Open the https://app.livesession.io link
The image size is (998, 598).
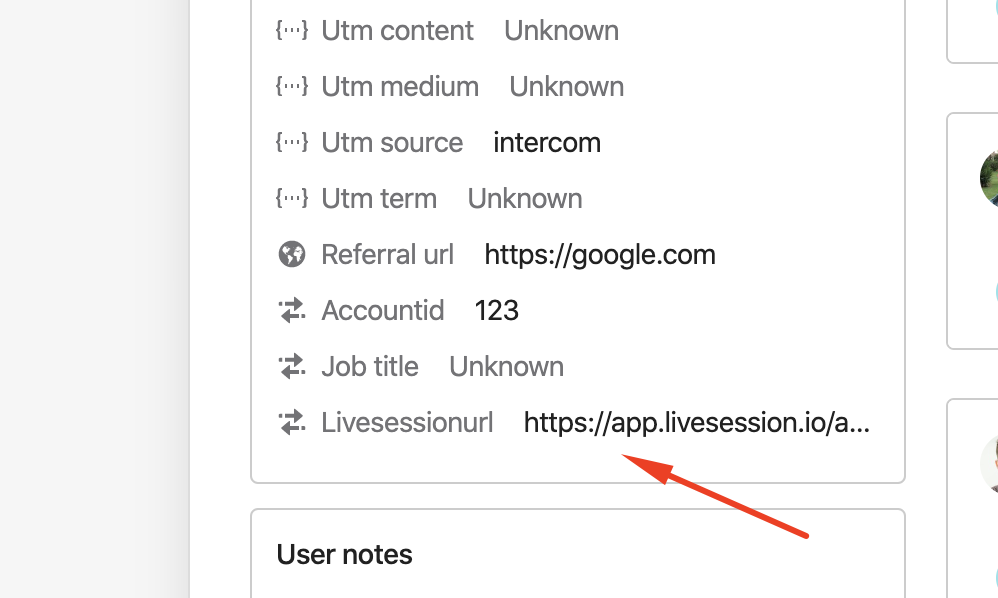coord(696,422)
